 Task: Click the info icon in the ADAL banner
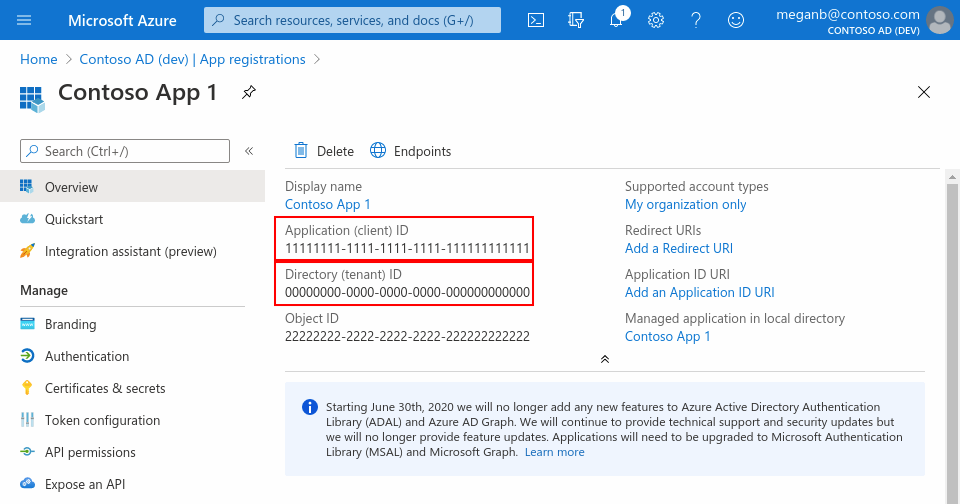pos(310,407)
